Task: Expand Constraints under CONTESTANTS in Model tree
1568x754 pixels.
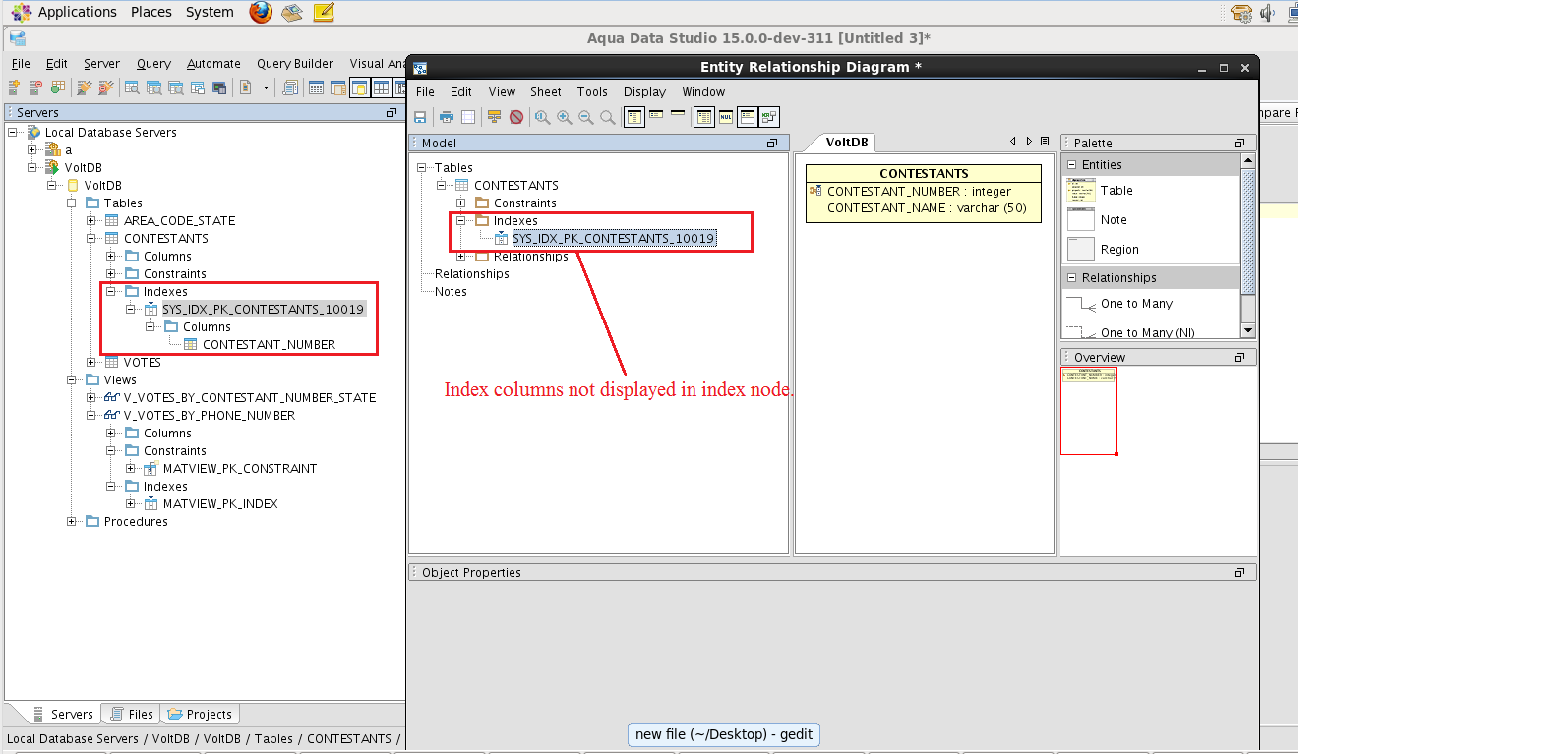Action: pos(460,203)
